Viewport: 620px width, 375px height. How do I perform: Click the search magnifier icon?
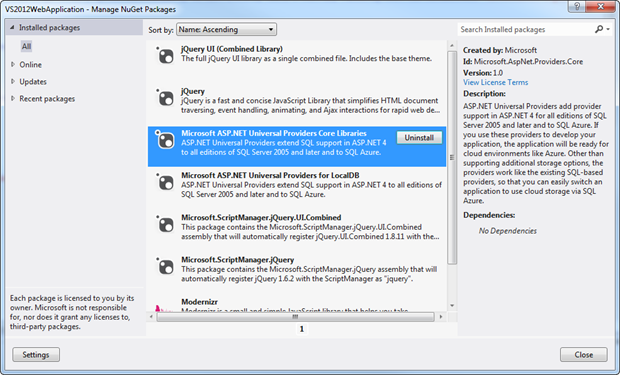[x=599, y=29]
